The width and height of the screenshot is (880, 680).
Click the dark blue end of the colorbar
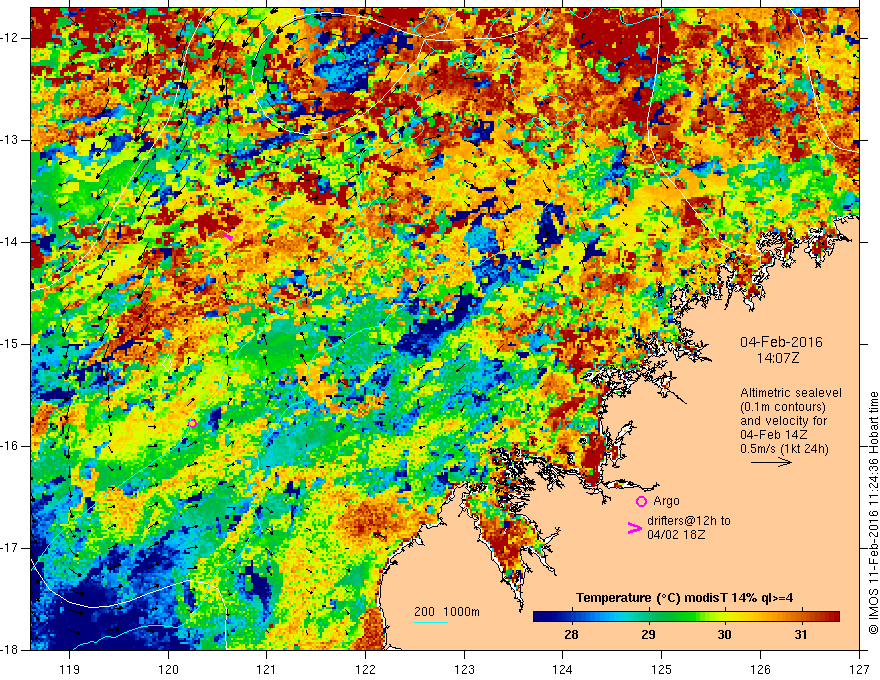coord(542,617)
